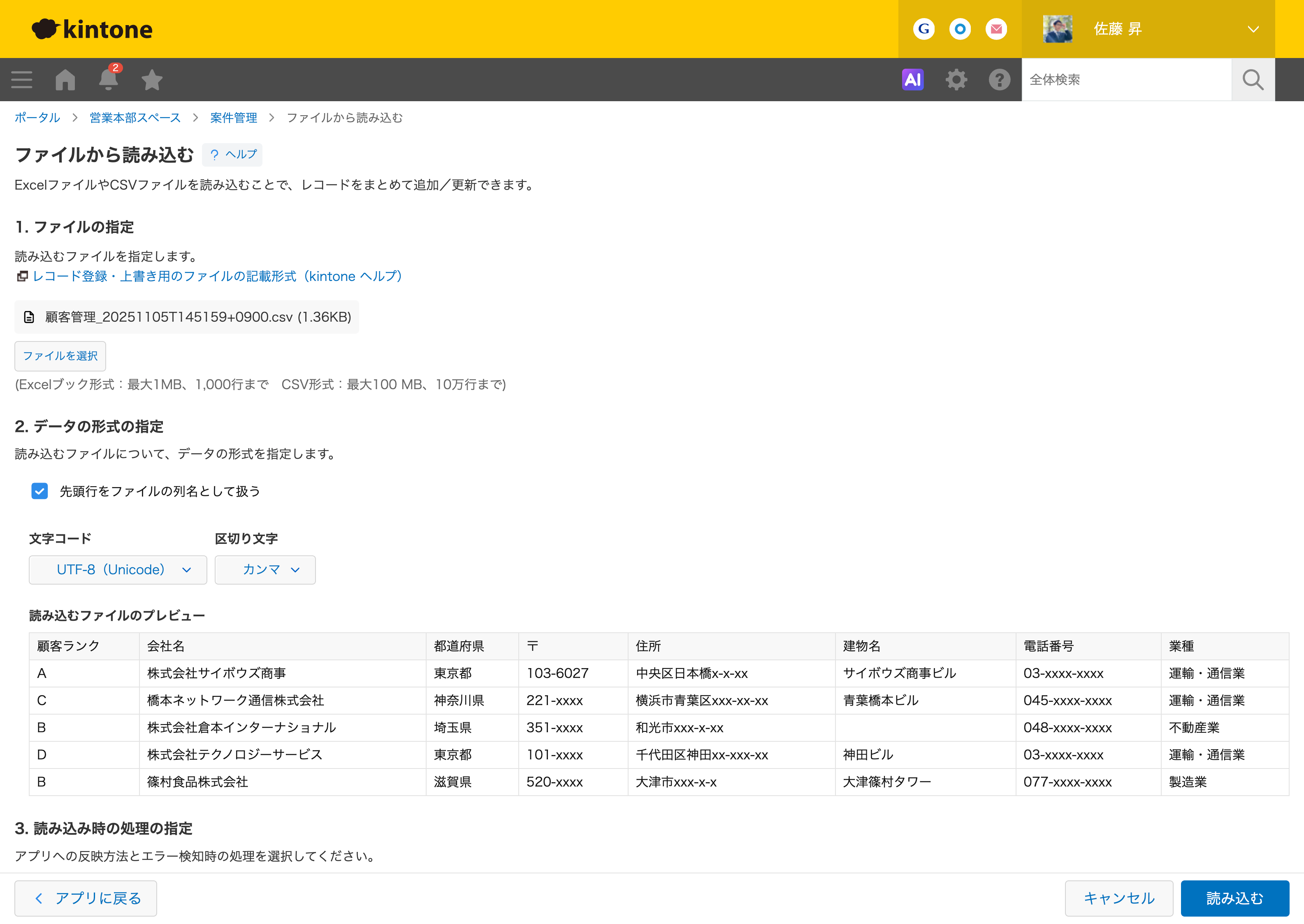Image resolution: width=1304 pixels, height=924 pixels.
Task: Open the カンマ delimiter dropdown
Action: point(265,569)
